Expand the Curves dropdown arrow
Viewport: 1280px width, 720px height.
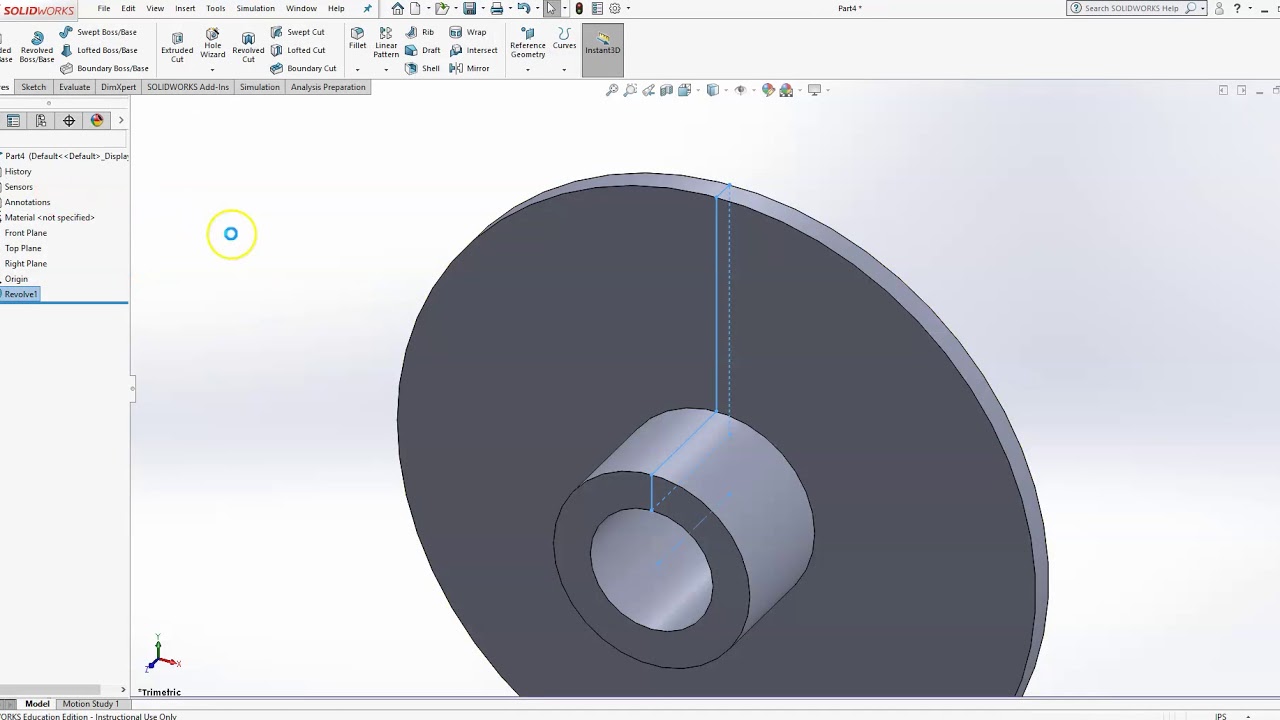point(564,69)
